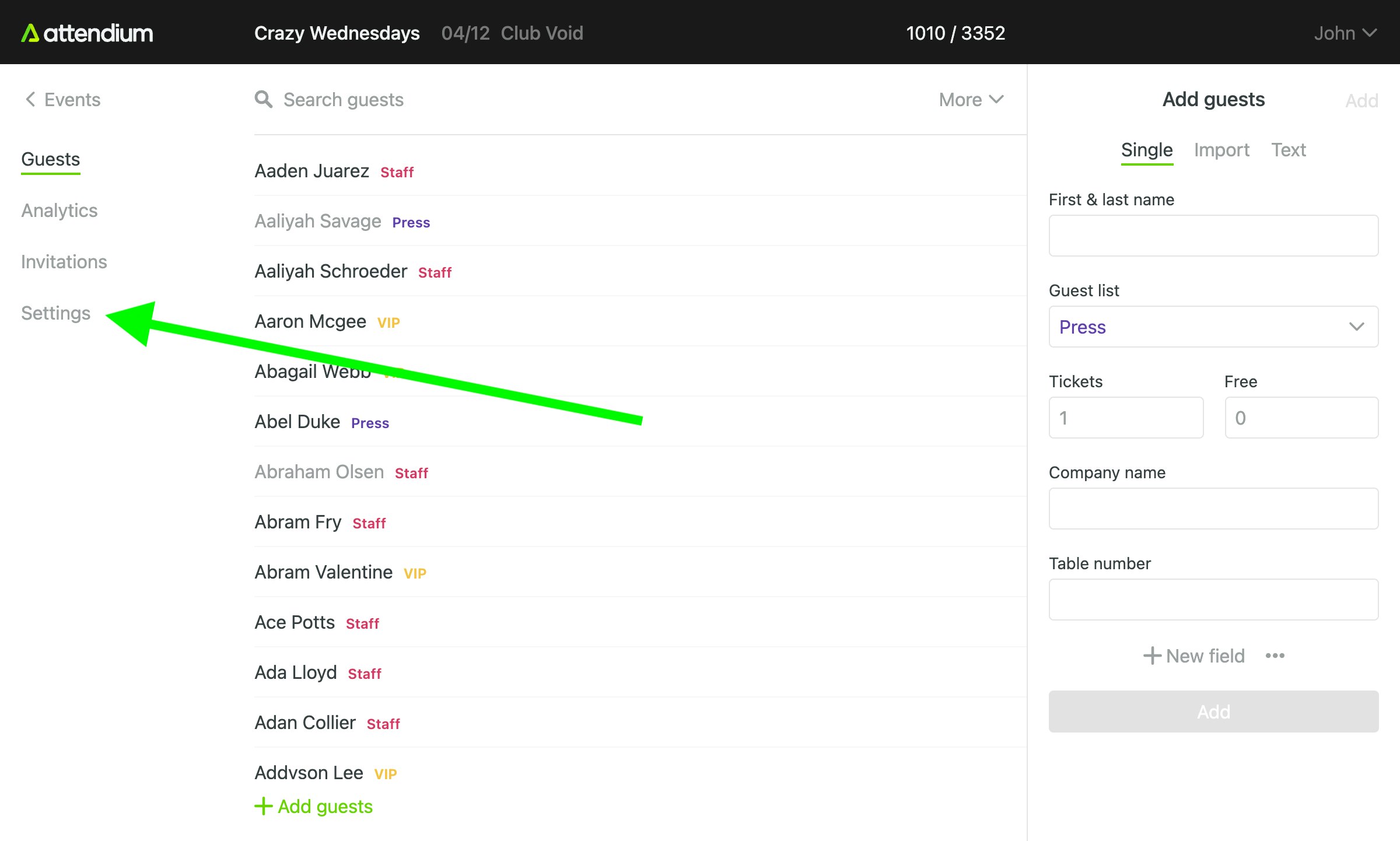The height and width of the screenshot is (841, 1400).
Task: Switch to the Import tab
Action: pos(1221,150)
